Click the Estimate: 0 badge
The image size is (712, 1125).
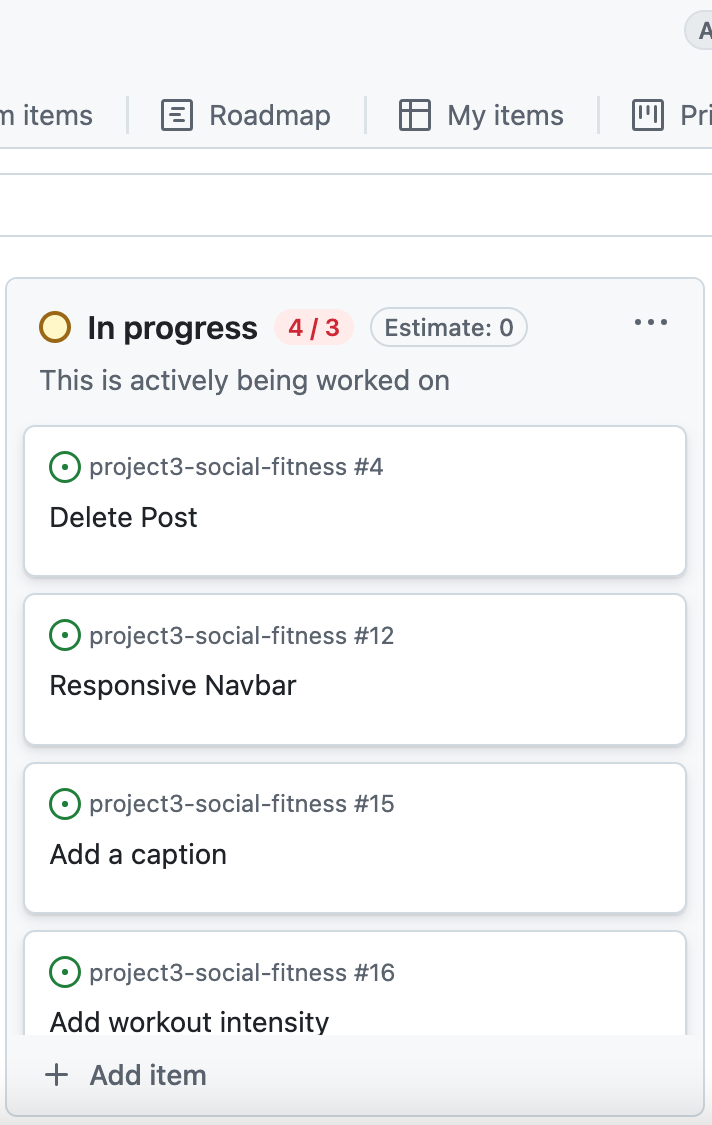click(448, 327)
